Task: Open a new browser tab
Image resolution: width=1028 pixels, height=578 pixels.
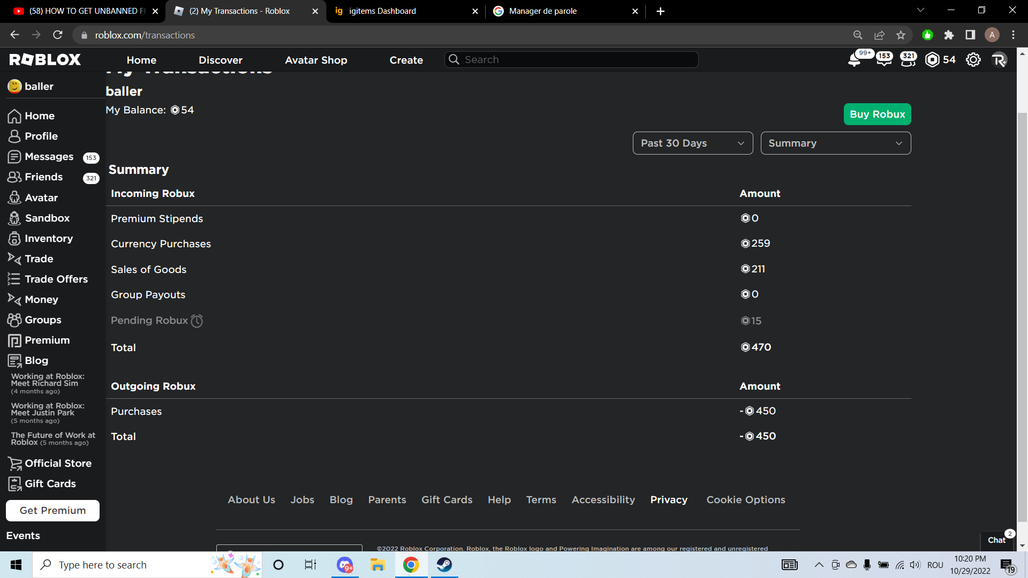Action: [x=660, y=11]
